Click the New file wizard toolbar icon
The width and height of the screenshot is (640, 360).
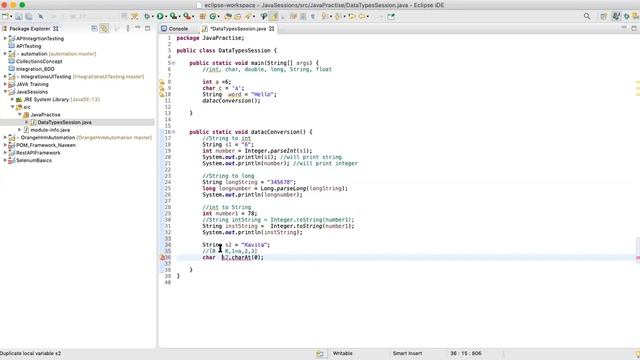coord(5,16)
